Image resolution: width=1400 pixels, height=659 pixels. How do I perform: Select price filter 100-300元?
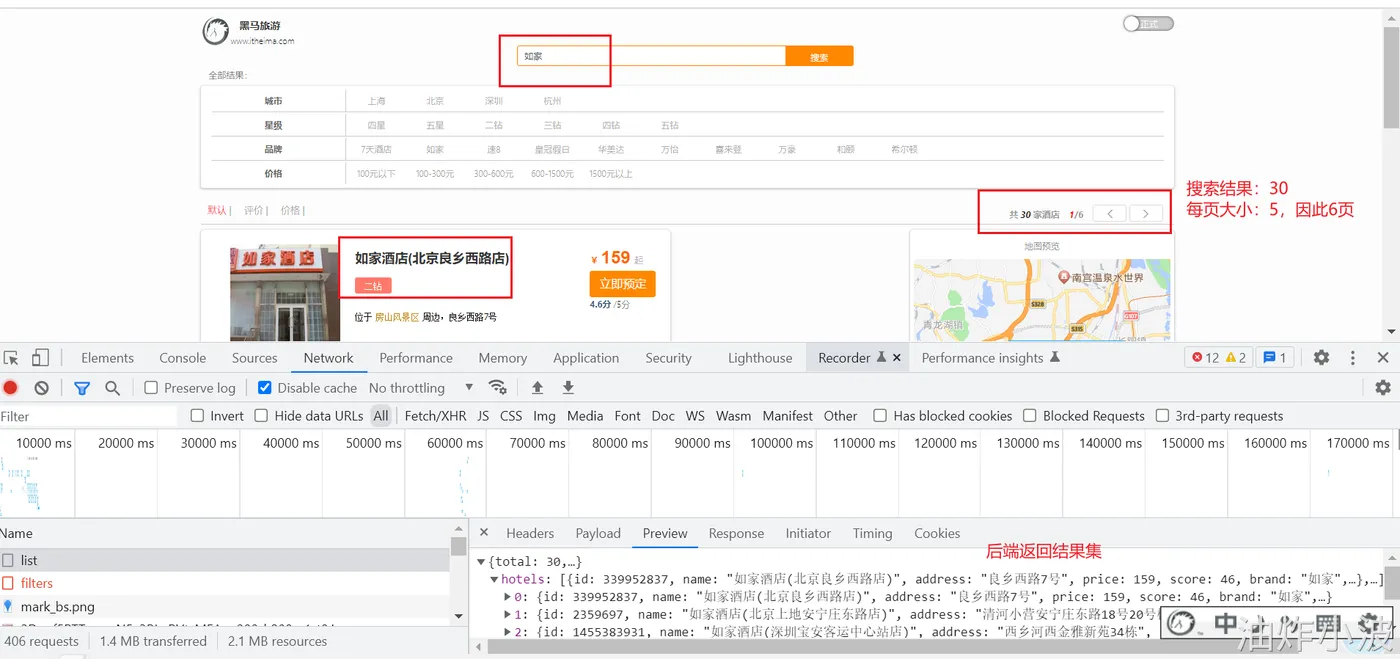tap(435, 174)
